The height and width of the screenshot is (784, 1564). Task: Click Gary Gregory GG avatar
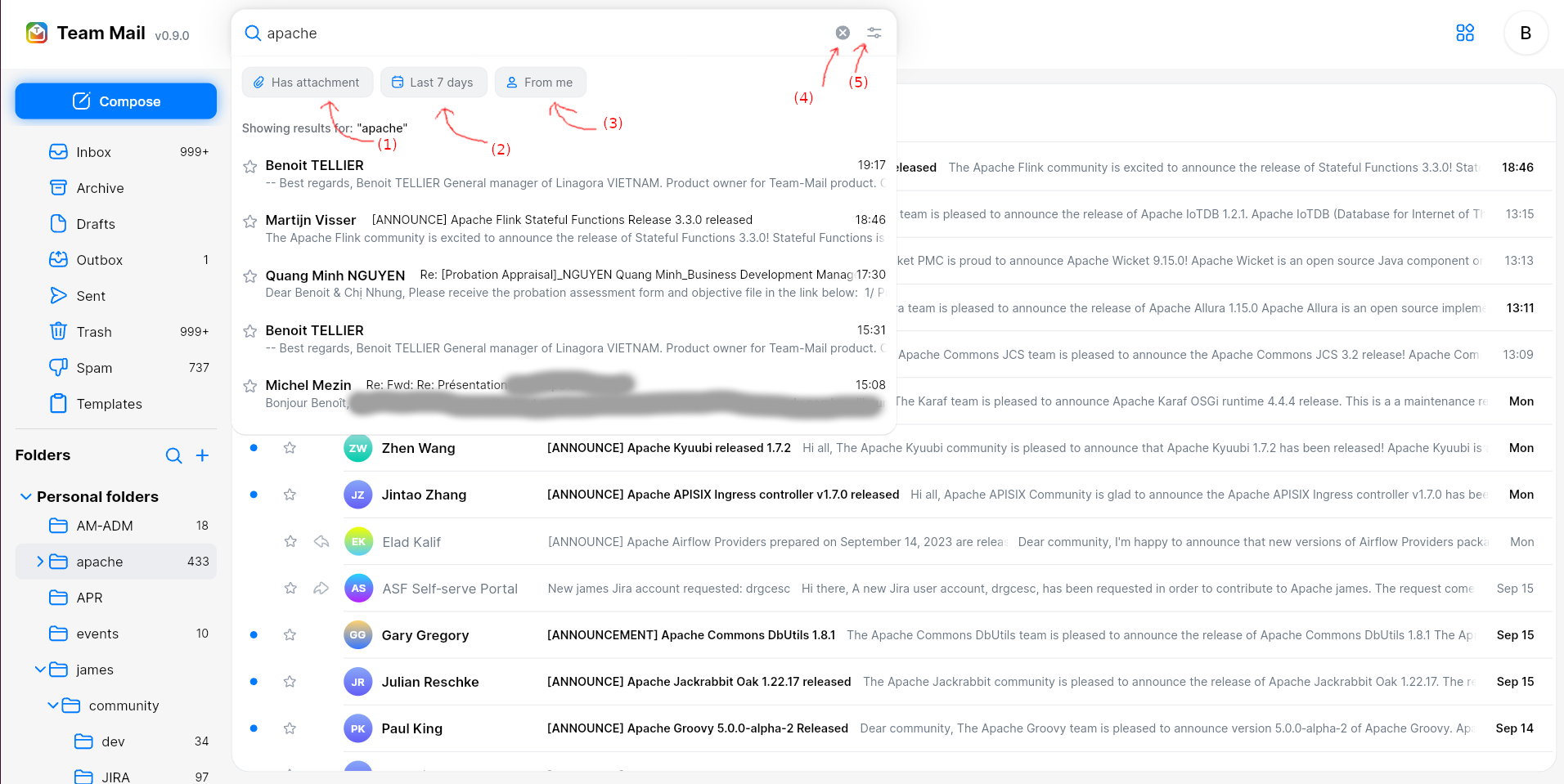(358, 634)
